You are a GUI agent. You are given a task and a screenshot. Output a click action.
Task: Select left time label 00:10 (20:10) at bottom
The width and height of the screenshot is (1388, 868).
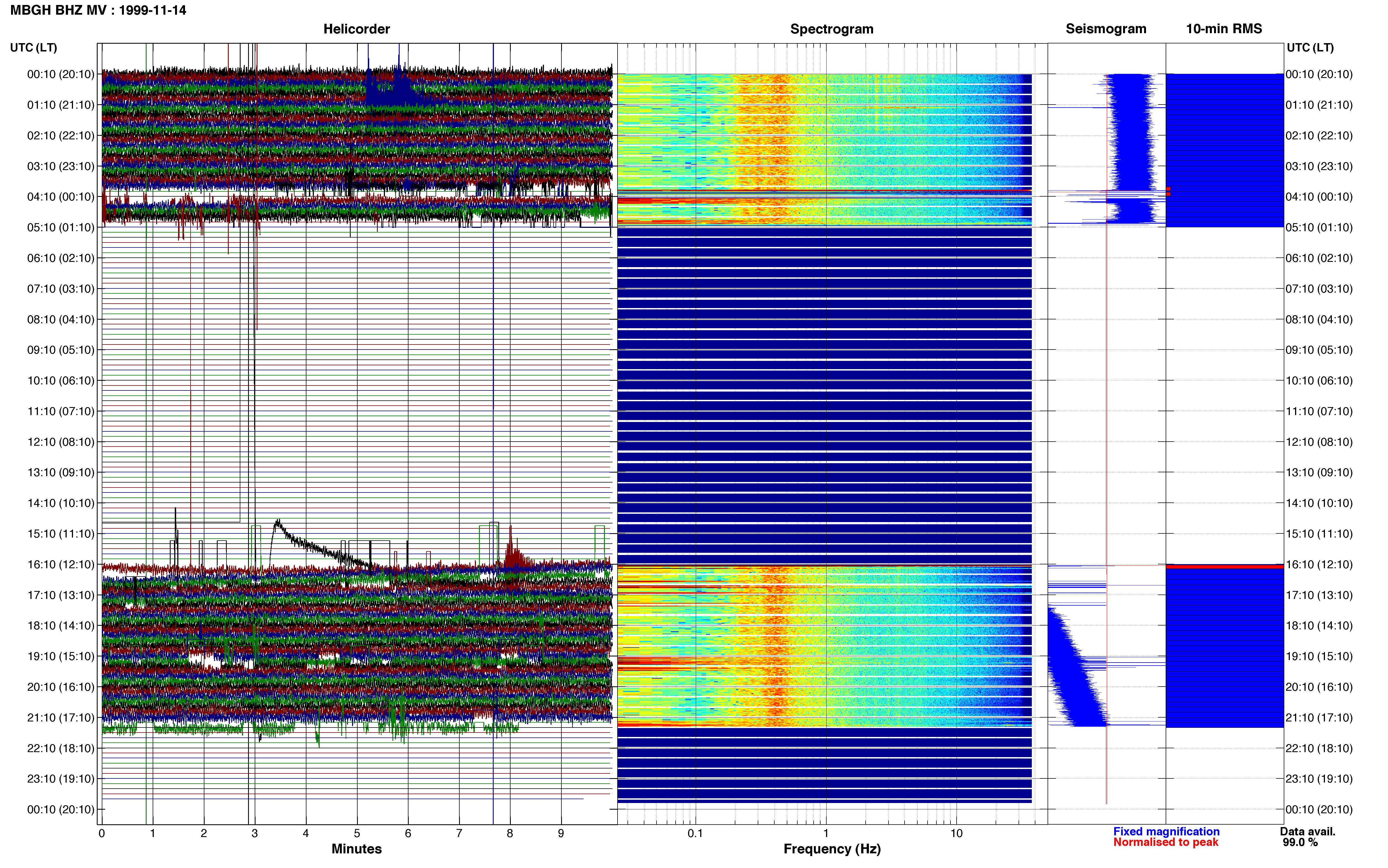coord(61,809)
